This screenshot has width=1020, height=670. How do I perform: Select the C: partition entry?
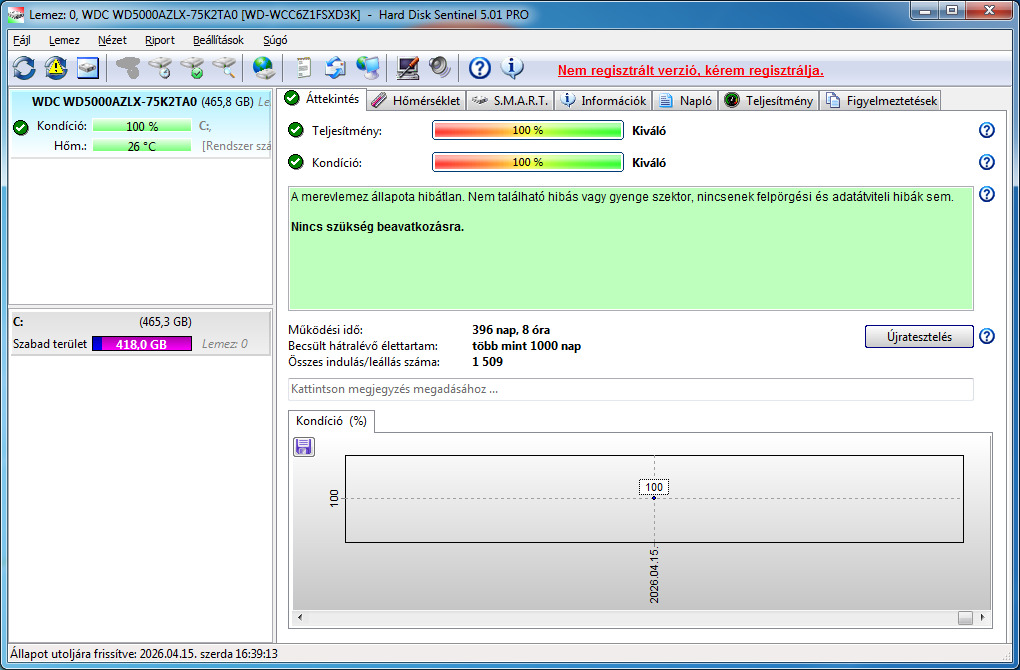[140, 333]
